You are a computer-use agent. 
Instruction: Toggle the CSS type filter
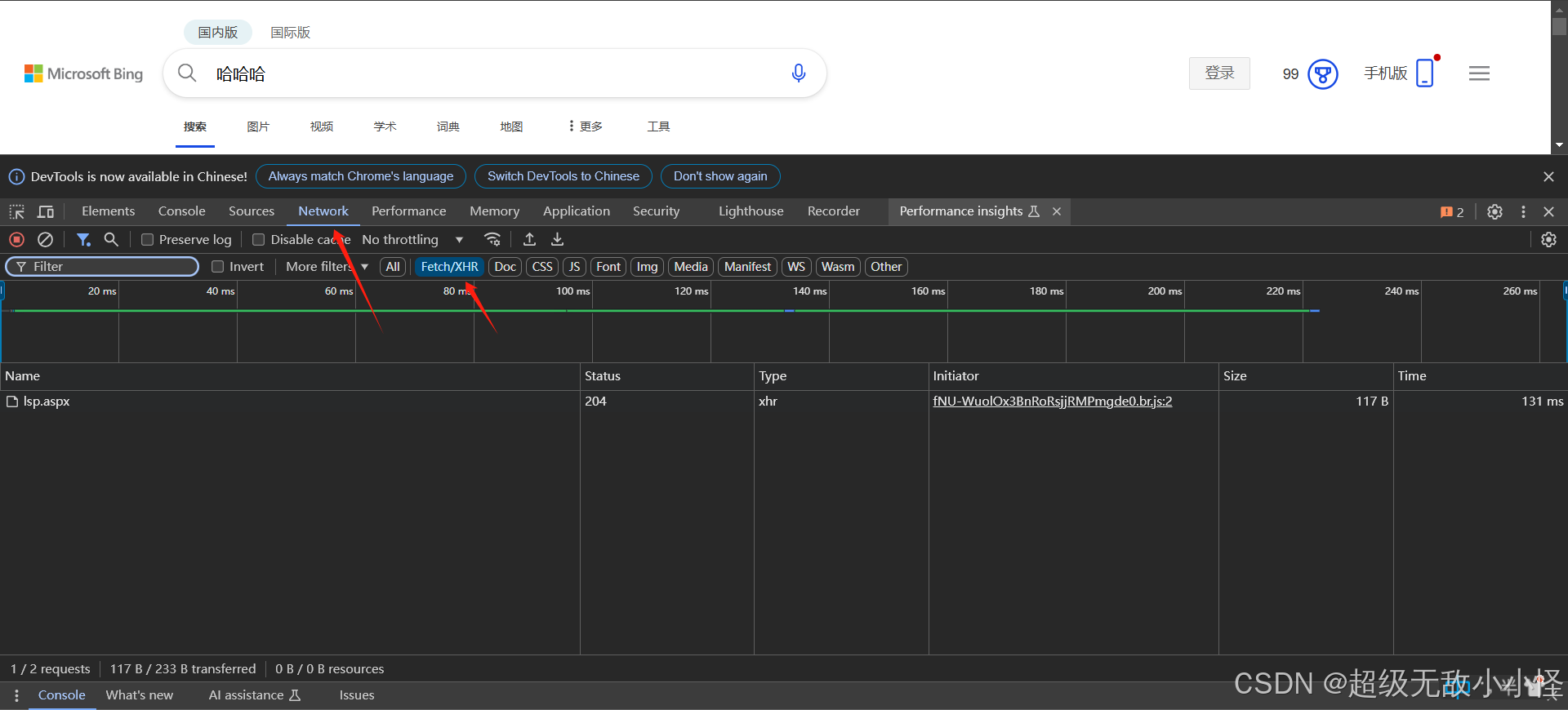[x=542, y=267]
